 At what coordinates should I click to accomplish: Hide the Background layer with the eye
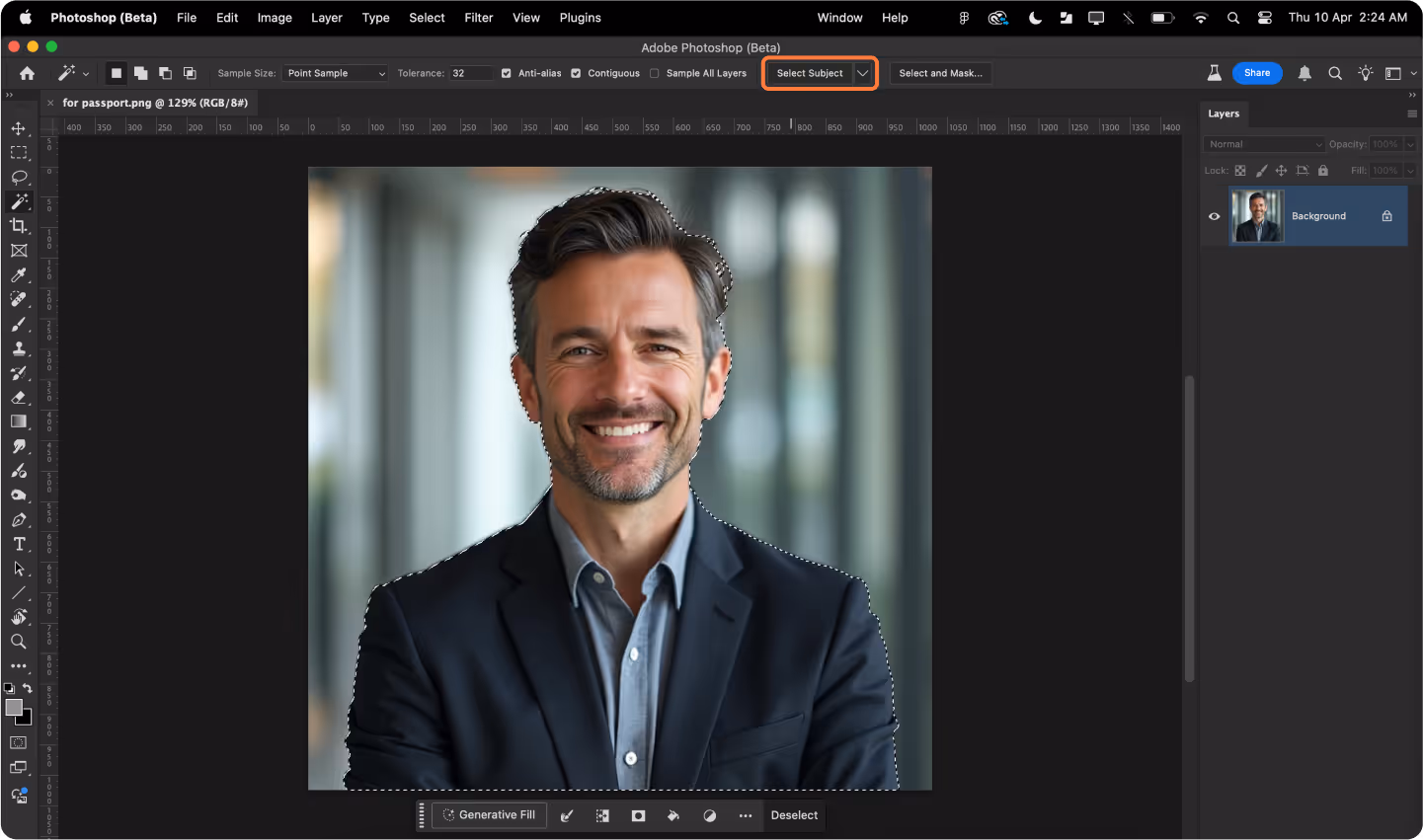(x=1215, y=216)
